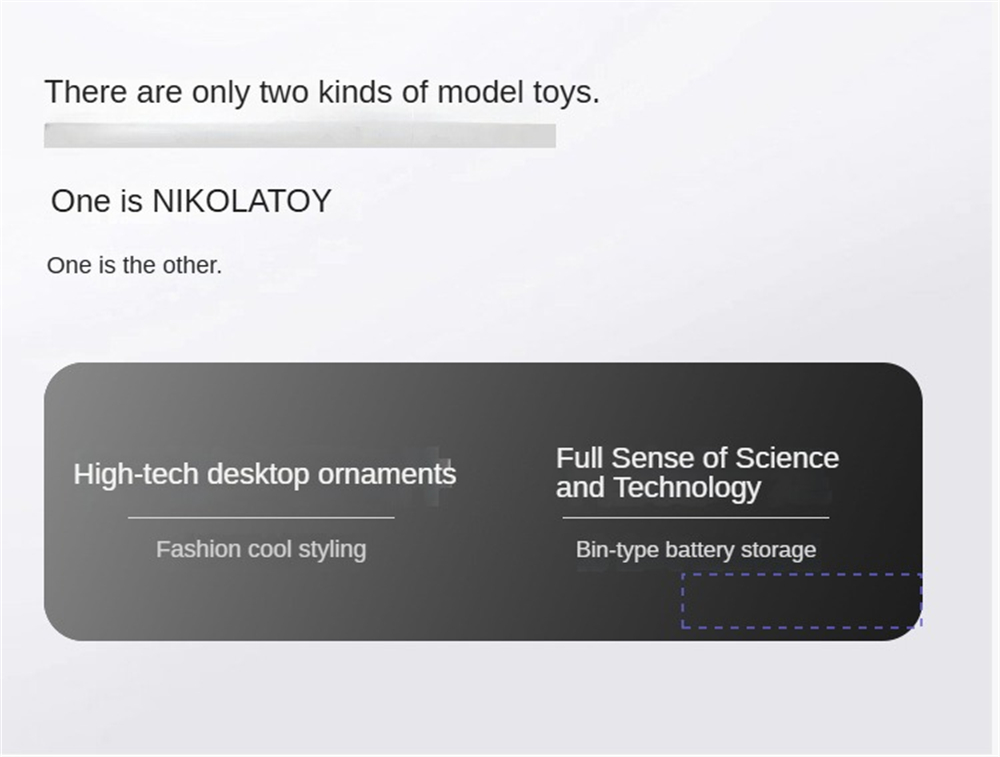Click the dashed purple selection rectangle

(802, 600)
